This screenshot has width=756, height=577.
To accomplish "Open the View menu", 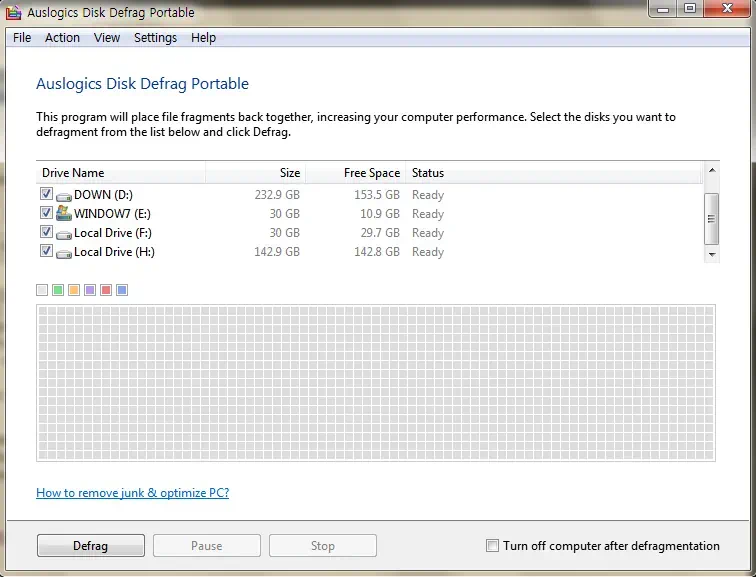I will [107, 38].
